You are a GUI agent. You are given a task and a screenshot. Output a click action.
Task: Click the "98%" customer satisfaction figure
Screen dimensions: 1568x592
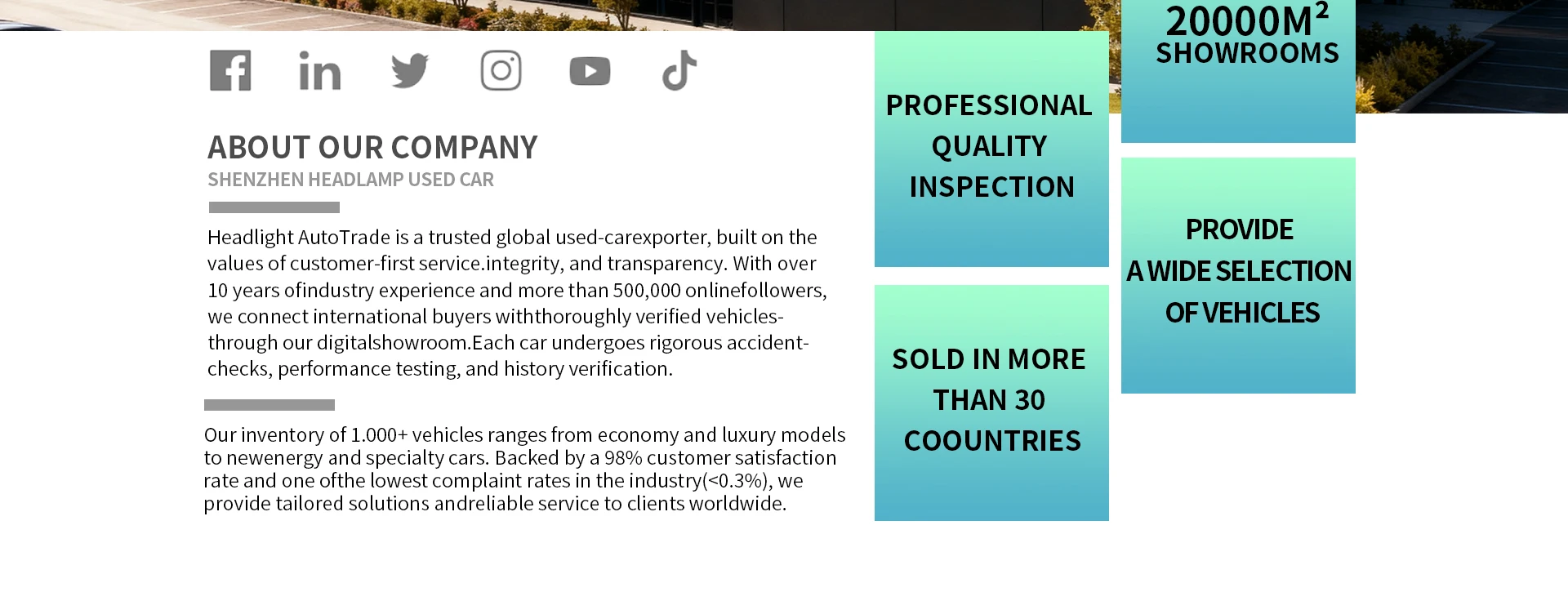[623, 458]
